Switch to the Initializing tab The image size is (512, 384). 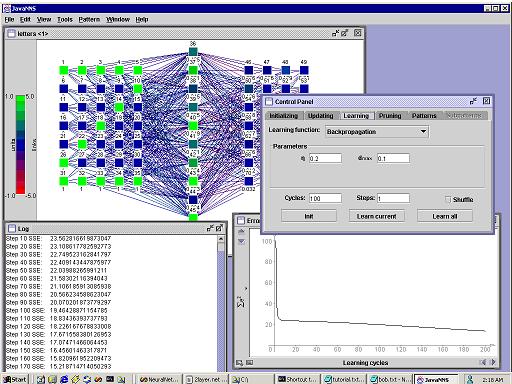[x=284, y=116]
